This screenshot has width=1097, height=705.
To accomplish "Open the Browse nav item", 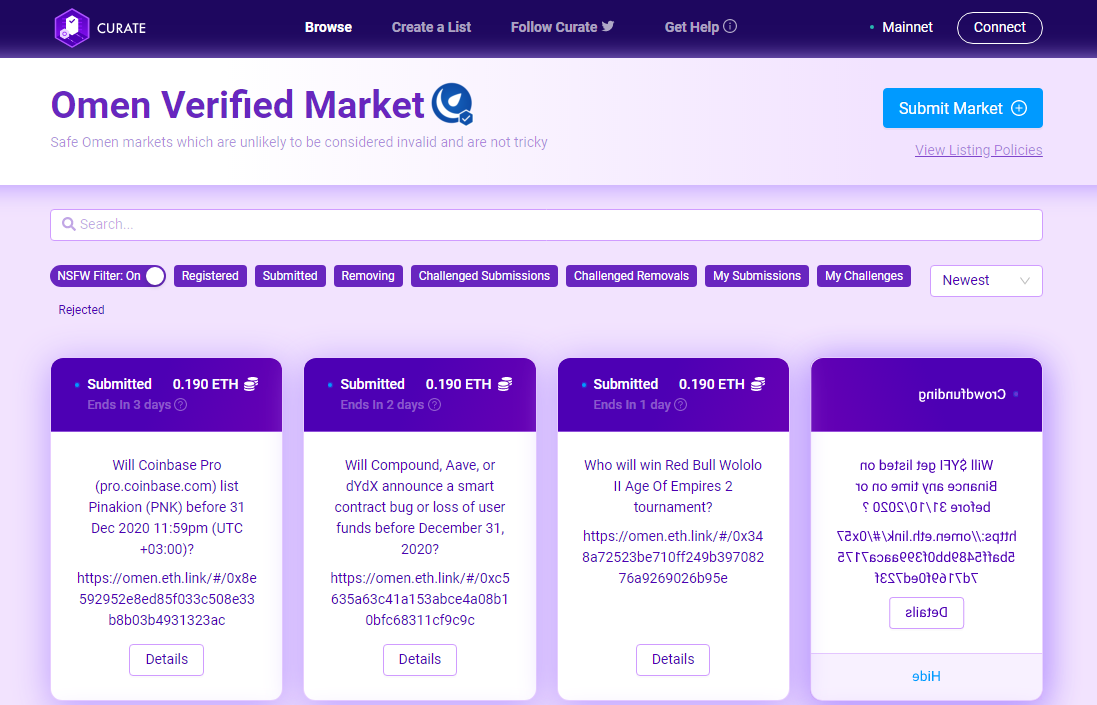I will pos(328,27).
